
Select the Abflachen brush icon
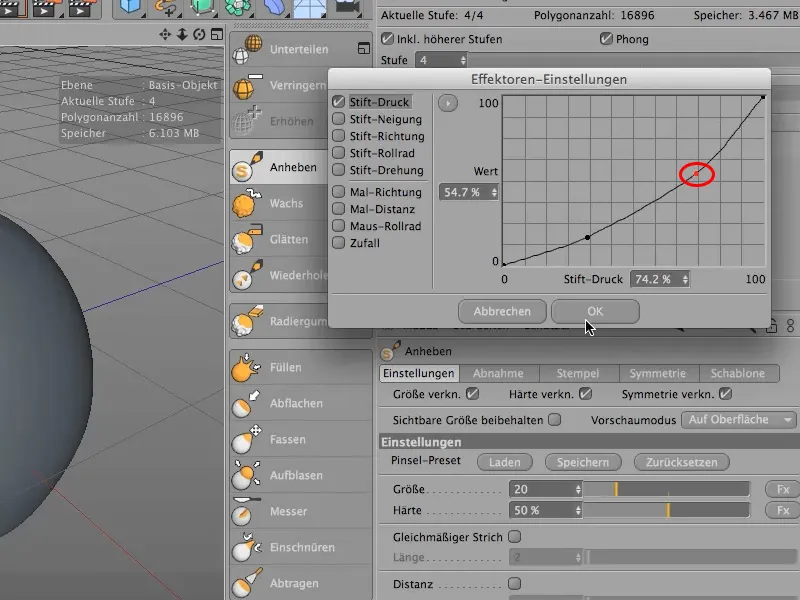coord(247,404)
